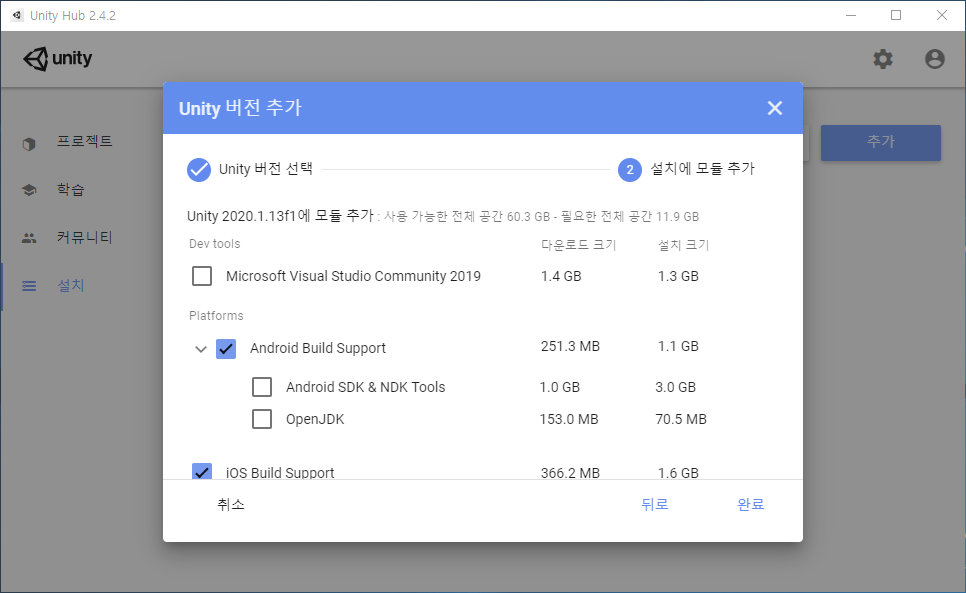Close the Unity 버전 추가 dialog
Image resolution: width=966 pixels, height=593 pixels.
[x=774, y=108]
